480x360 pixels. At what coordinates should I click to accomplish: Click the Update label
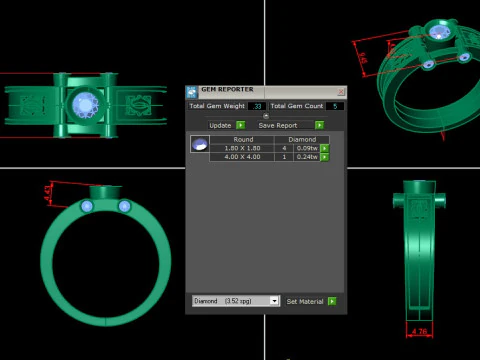pos(220,125)
